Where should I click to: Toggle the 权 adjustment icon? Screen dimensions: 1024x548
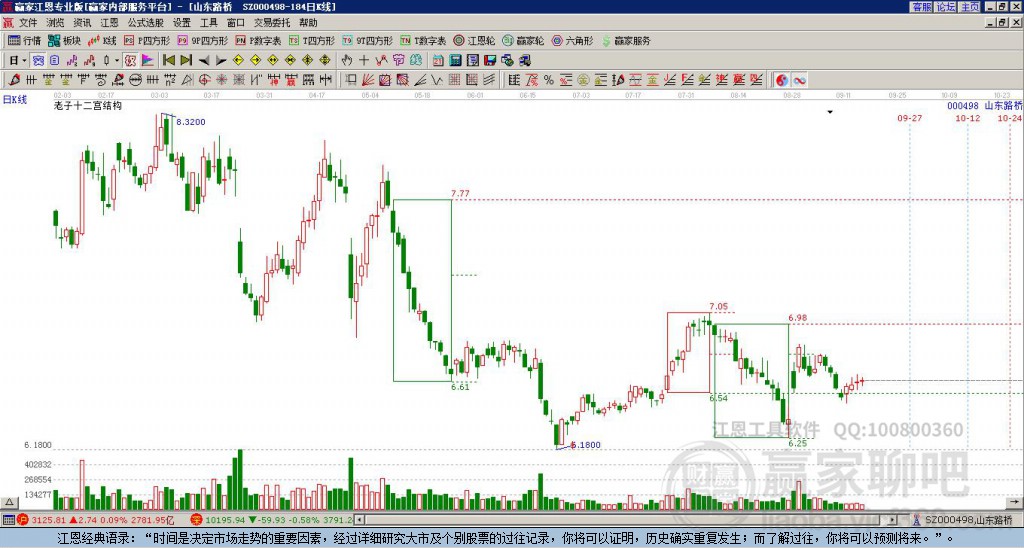point(130,61)
